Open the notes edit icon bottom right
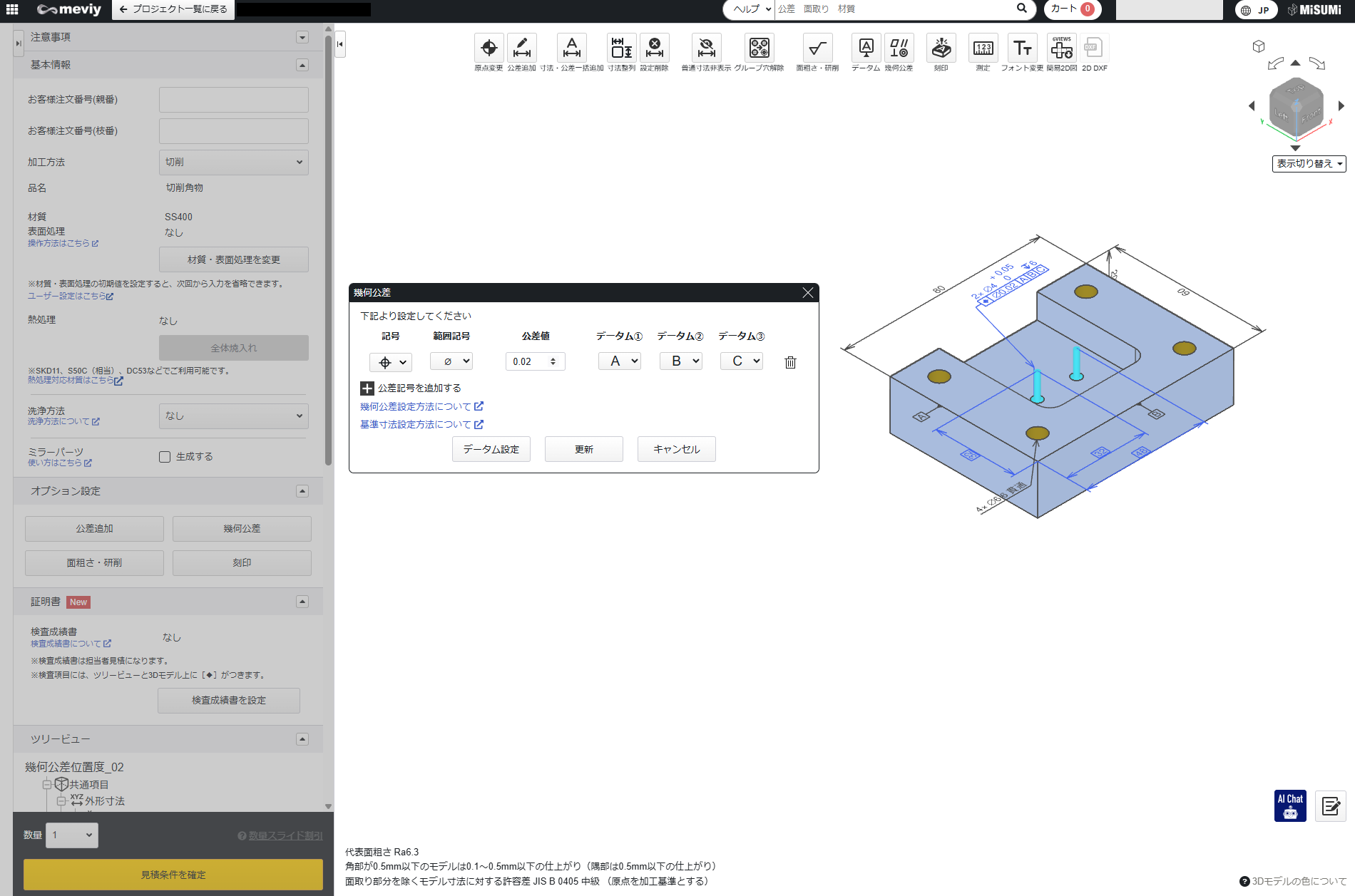This screenshot has width=1355, height=896. pyautogui.click(x=1330, y=806)
